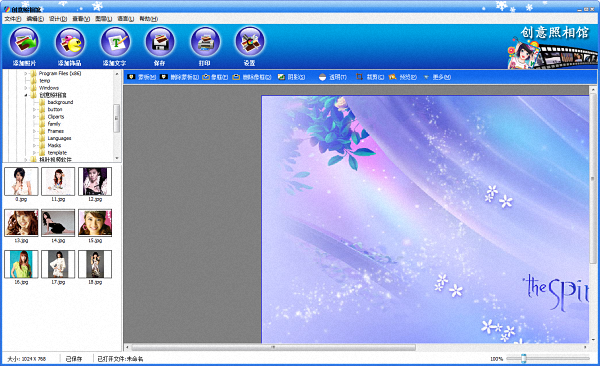Expand the Program Files (x86) folder node
This screenshot has width=600, height=366.
[x=26, y=74]
